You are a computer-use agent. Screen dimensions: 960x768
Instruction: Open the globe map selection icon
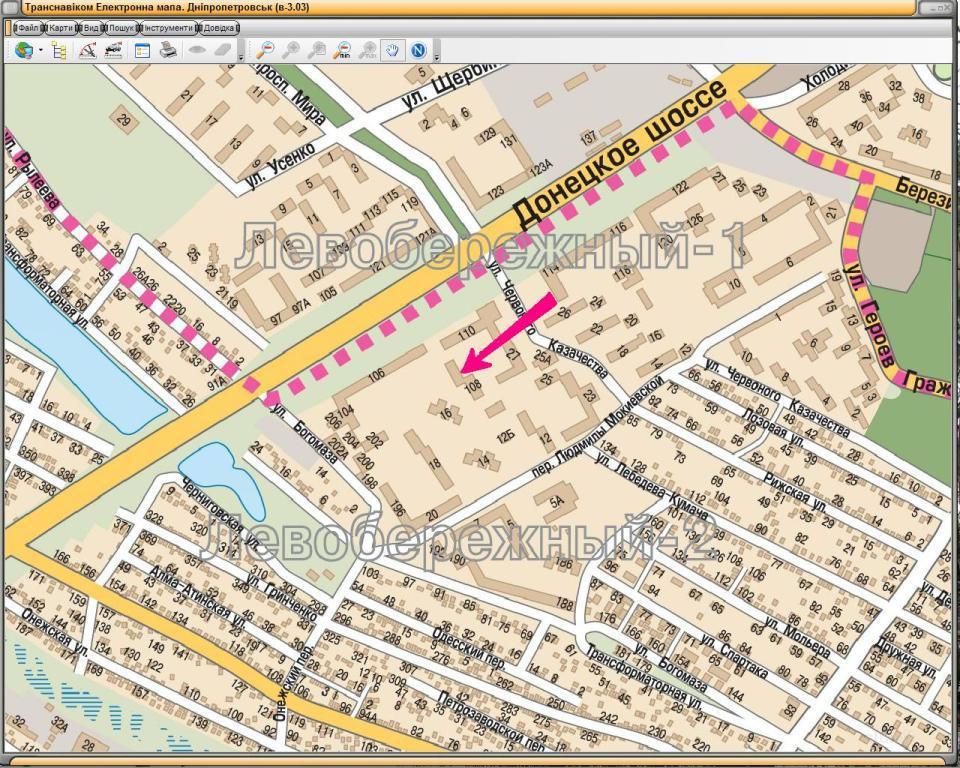(x=24, y=50)
